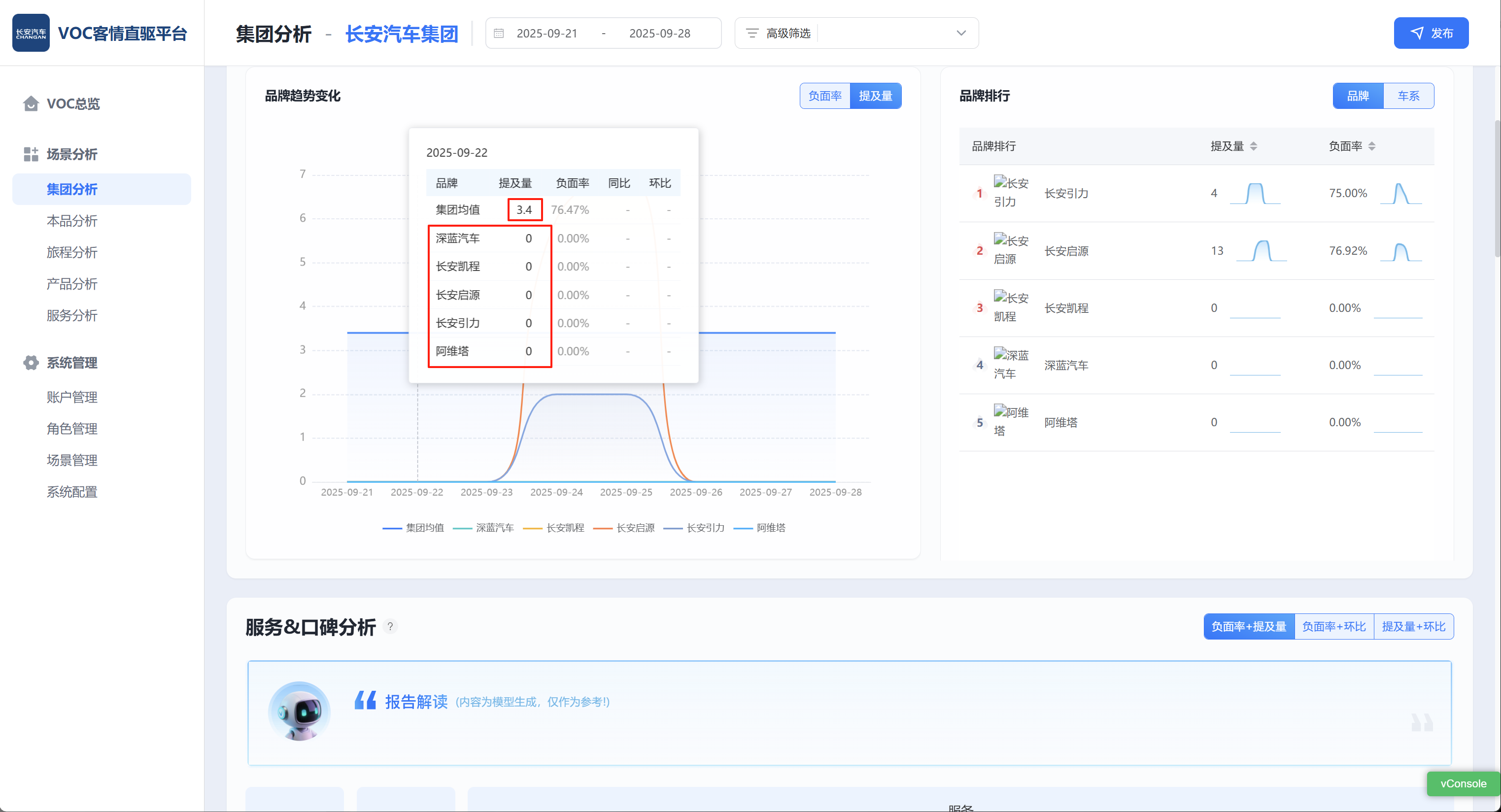Image resolution: width=1501 pixels, height=812 pixels.
Task: Sort ranking by 负面率 column
Action: (x=1371, y=146)
